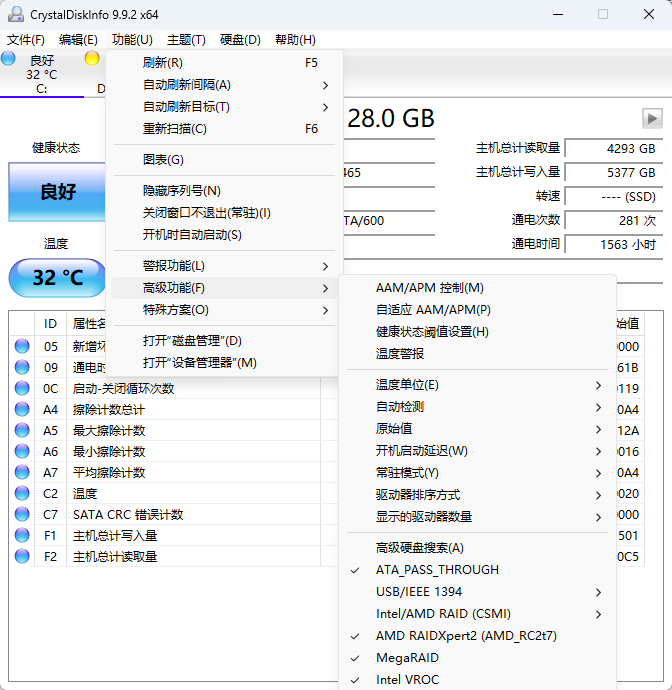Open AAM/APM 控制(M) item
This screenshot has width=672, height=690.
coord(477,288)
